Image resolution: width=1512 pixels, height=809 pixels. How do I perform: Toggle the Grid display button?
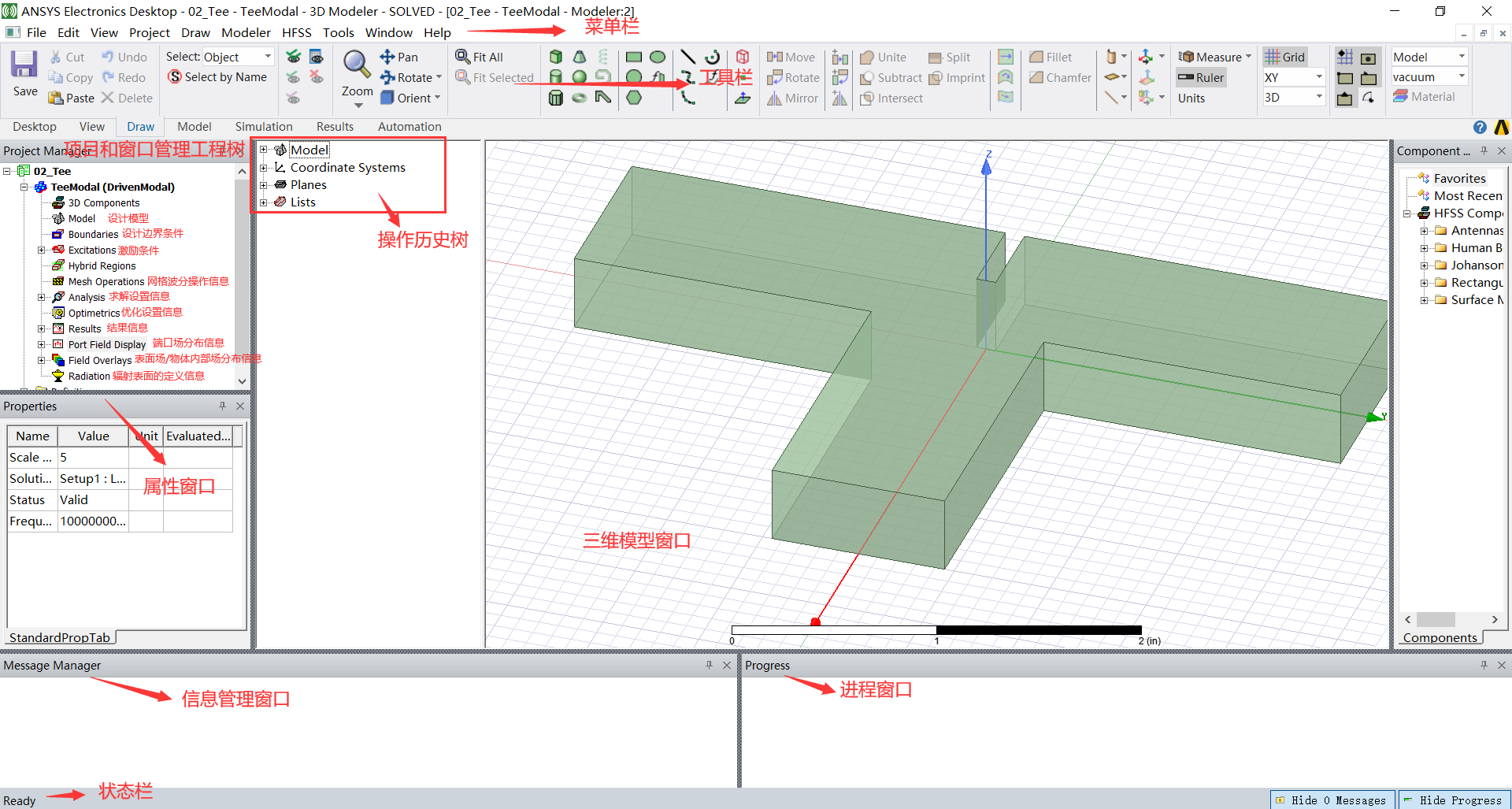(1285, 56)
